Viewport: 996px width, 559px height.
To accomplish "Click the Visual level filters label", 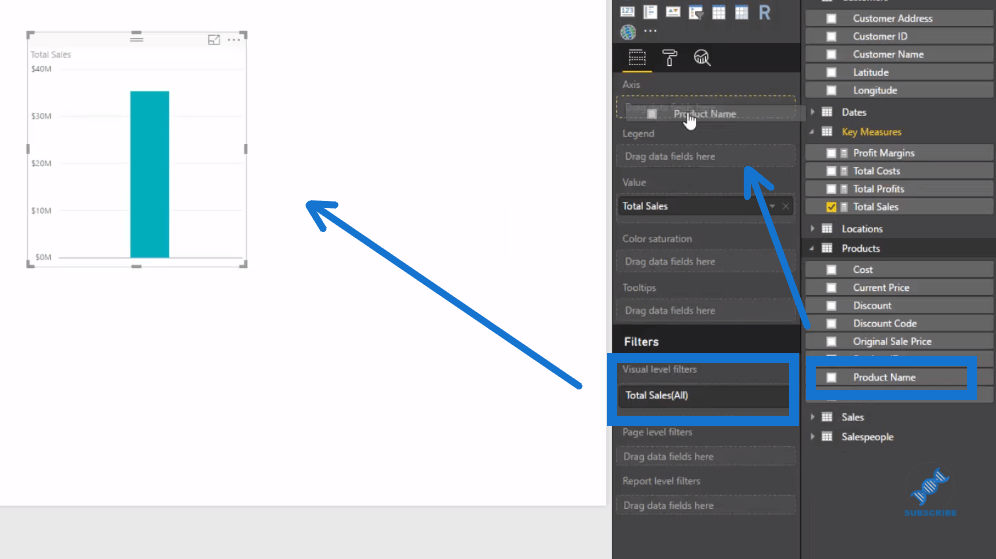I will pyautogui.click(x=659, y=370).
